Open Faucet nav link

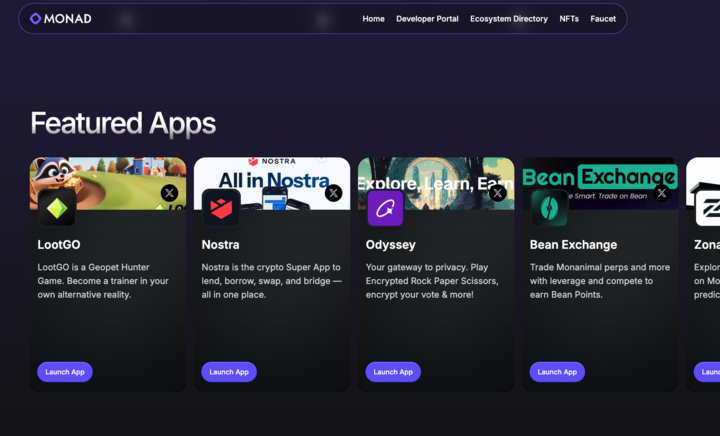coord(603,19)
